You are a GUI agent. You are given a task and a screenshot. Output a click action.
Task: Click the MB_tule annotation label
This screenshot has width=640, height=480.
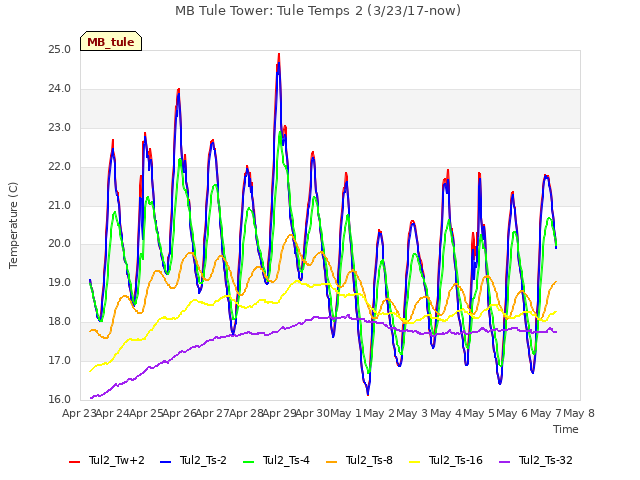111,41
